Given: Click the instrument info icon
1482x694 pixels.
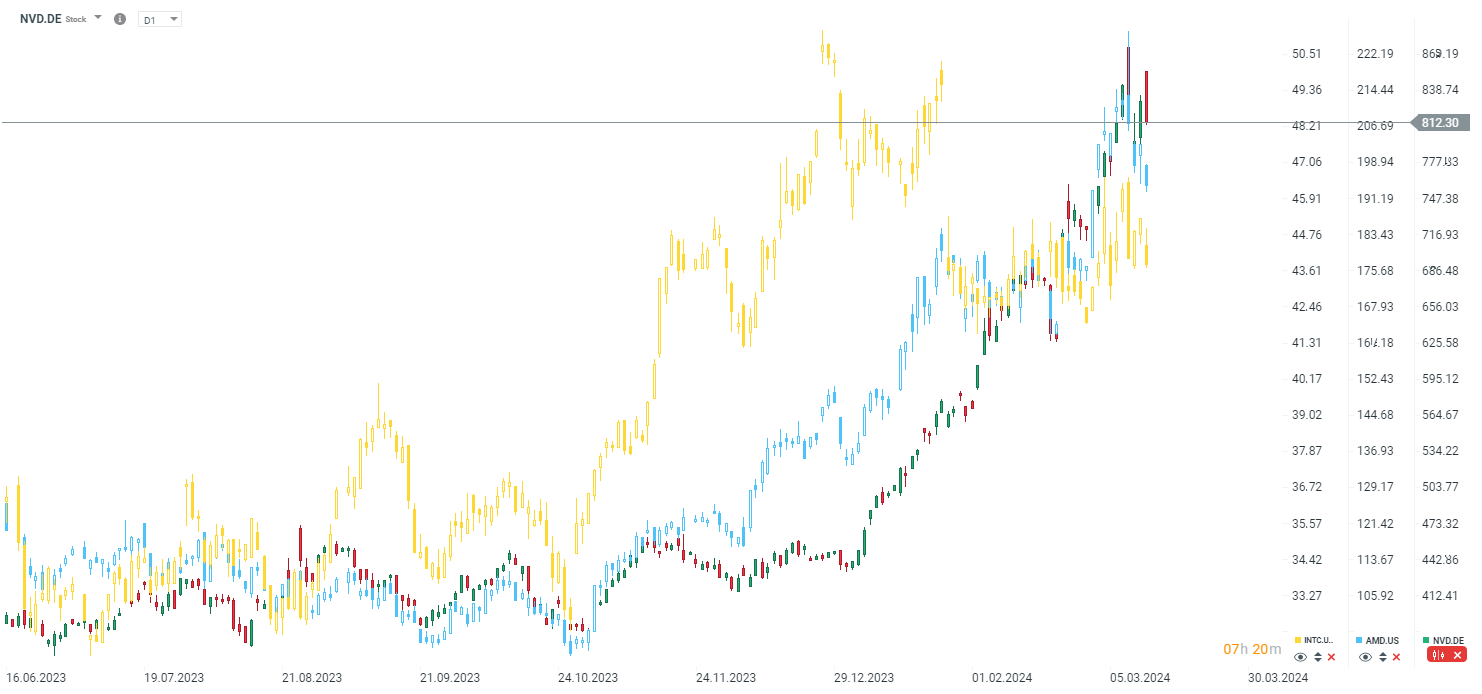Looking at the screenshot, I should coord(120,19).
